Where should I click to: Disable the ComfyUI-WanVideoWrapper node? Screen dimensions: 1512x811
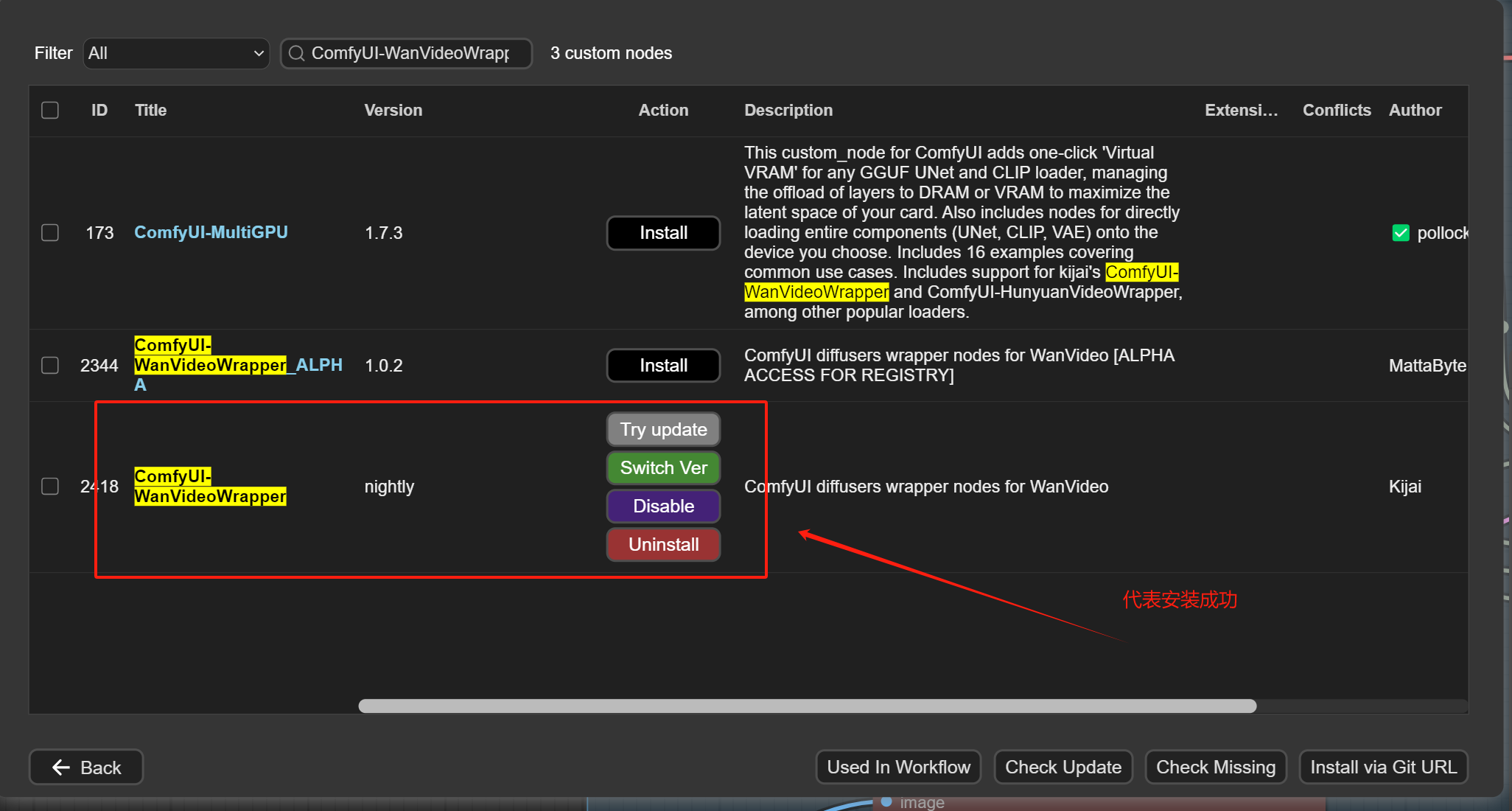pyautogui.click(x=663, y=507)
